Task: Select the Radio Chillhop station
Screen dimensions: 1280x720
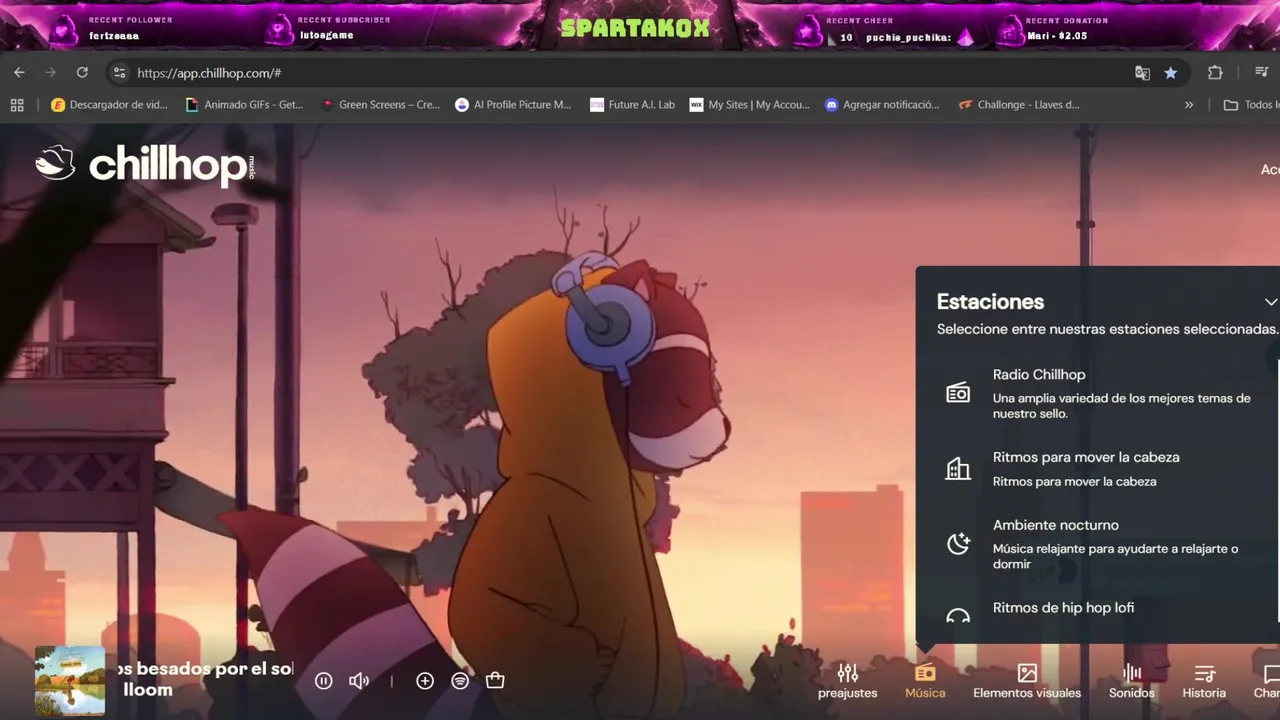Action: tap(1100, 393)
